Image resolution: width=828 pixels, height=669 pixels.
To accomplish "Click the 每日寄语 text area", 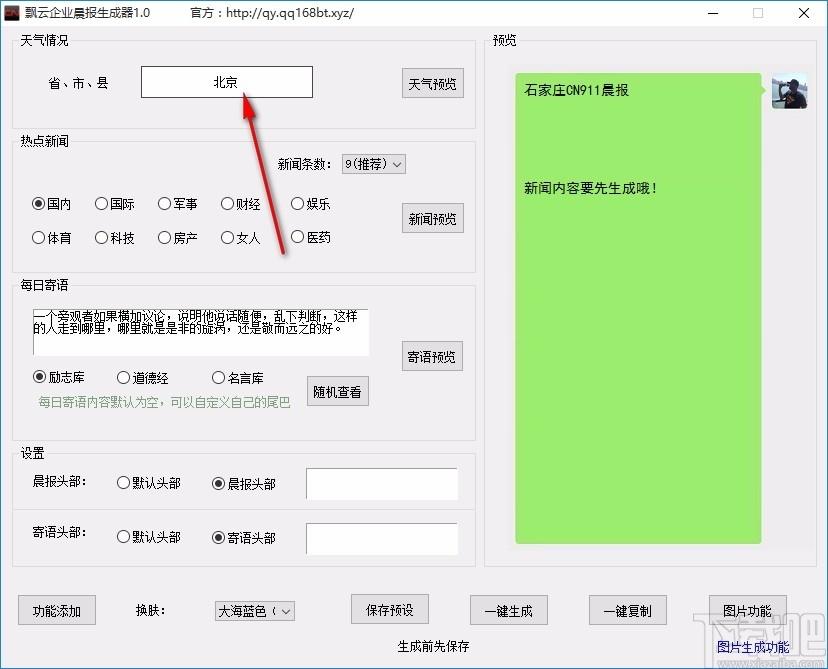I will point(201,332).
